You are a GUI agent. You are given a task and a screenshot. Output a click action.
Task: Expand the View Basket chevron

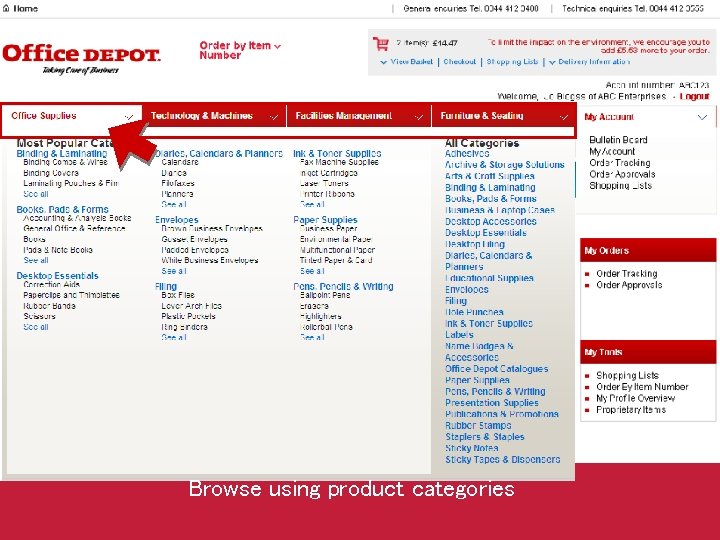[383, 62]
